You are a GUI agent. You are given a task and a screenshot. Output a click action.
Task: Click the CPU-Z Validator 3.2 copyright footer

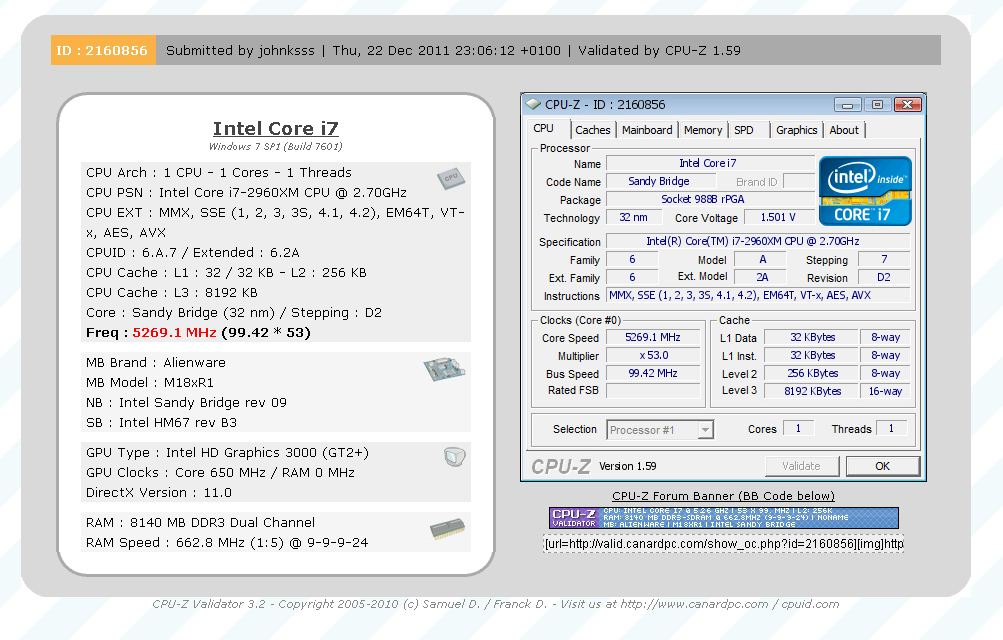(x=496, y=604)
